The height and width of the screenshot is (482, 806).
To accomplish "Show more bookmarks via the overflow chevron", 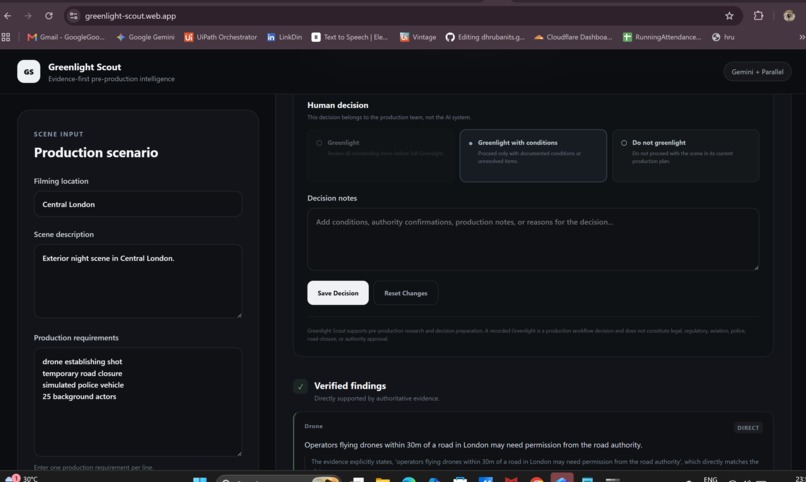I will point(801,37).
